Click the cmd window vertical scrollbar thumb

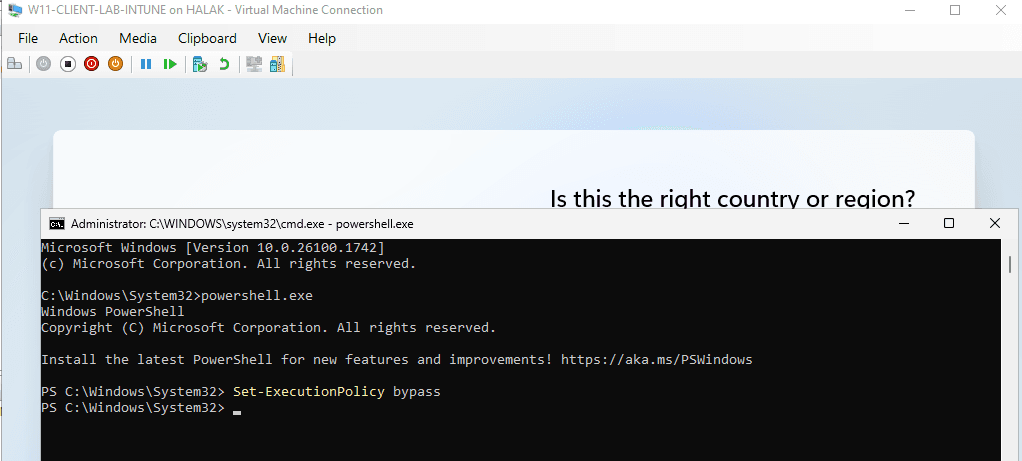coord(1010,264)
